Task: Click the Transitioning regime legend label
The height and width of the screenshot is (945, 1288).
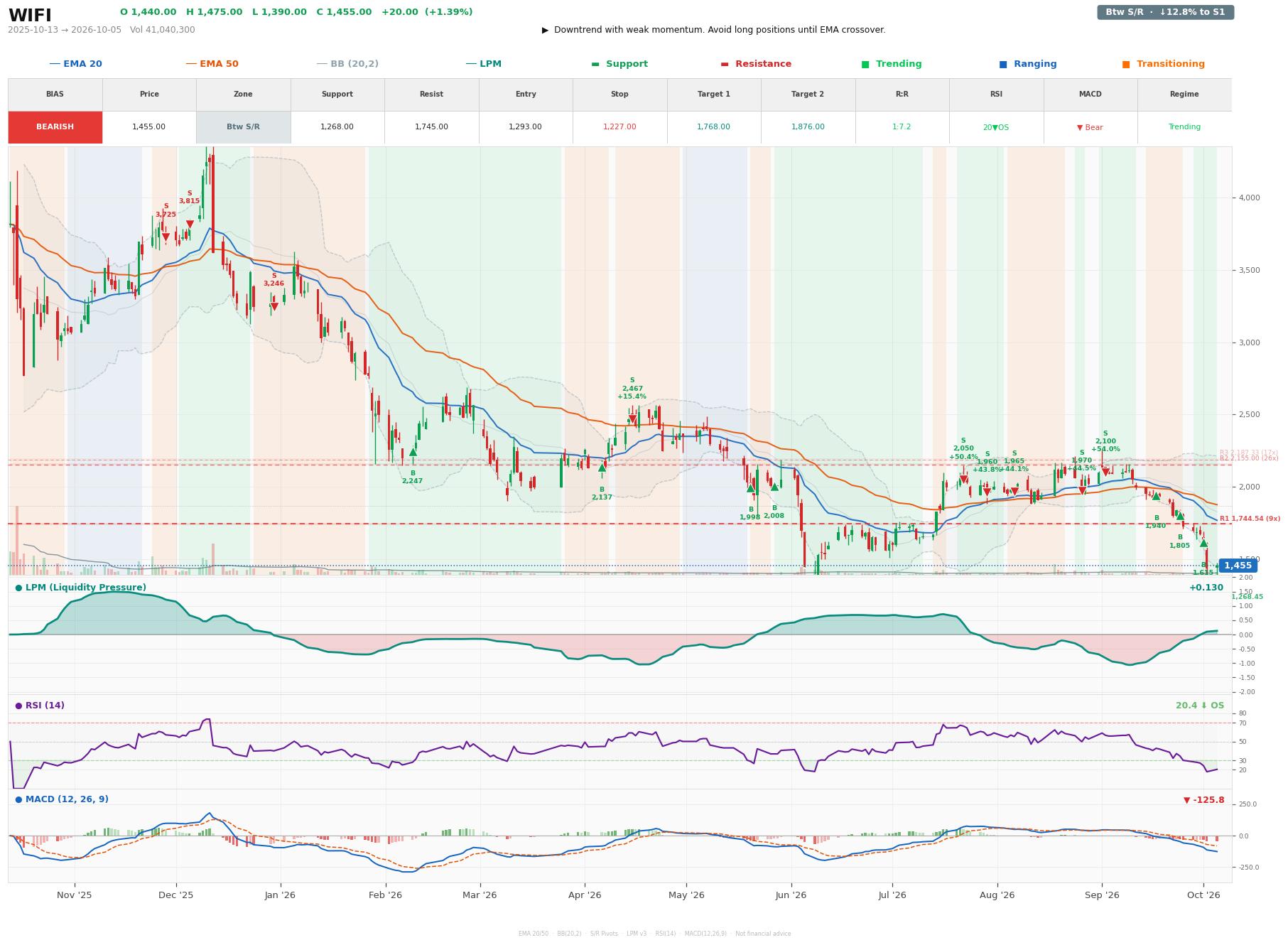Action: coord(1170,64)
